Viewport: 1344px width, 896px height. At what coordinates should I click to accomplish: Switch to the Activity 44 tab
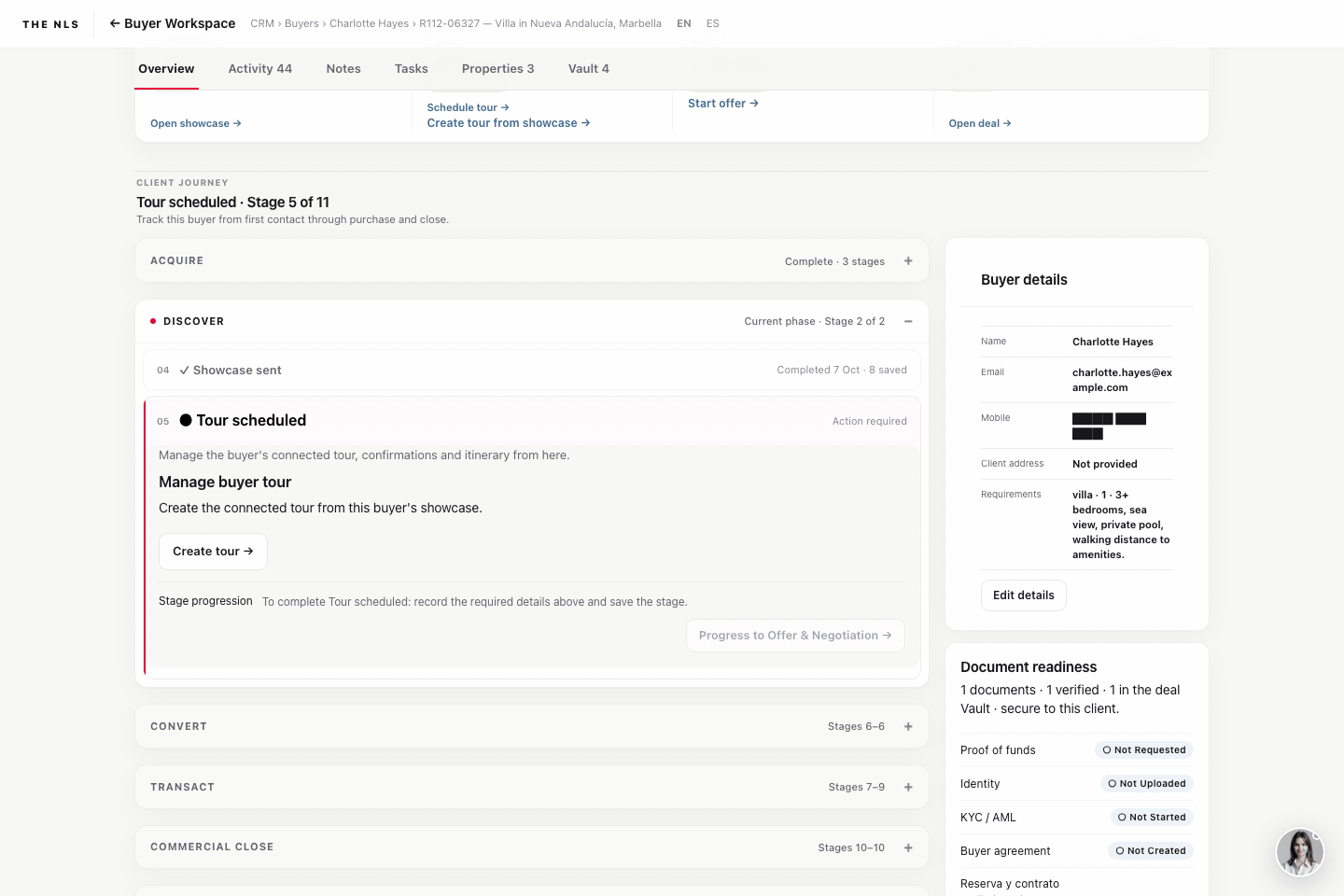(260, 69)
